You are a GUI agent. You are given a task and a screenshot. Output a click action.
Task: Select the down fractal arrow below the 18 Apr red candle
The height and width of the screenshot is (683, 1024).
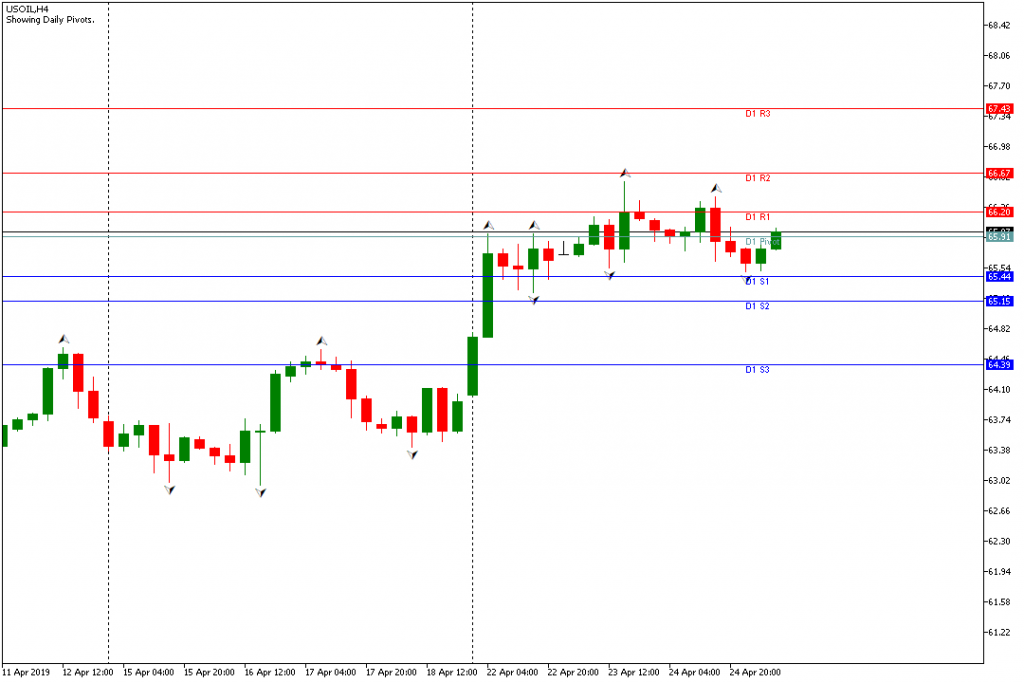click(x=412, y=454)
